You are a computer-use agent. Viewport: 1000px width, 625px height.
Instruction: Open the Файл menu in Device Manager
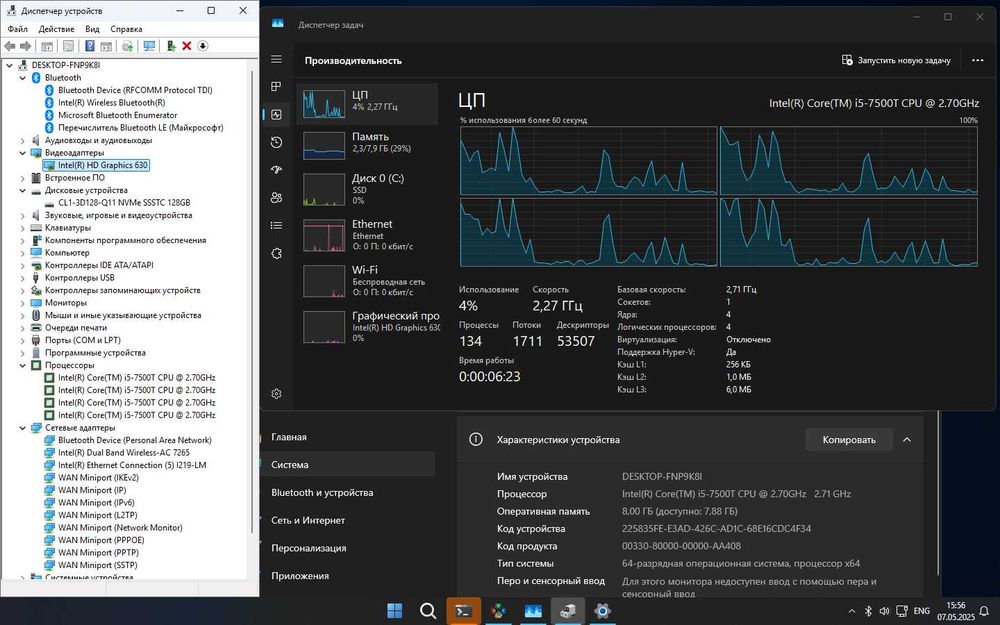(x=17, y=29)
